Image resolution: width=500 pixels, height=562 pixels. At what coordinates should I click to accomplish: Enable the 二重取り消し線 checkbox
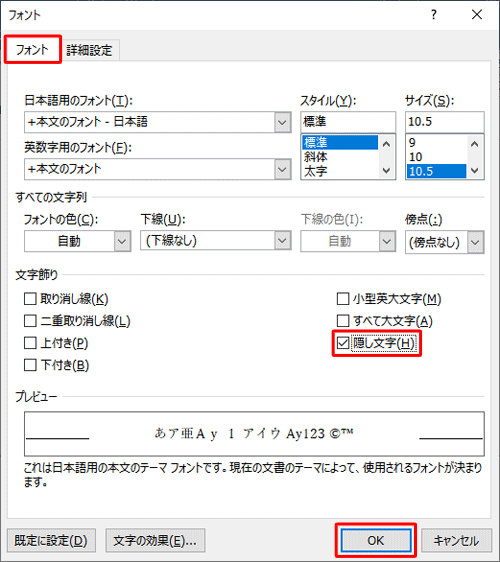pos(30,321)
